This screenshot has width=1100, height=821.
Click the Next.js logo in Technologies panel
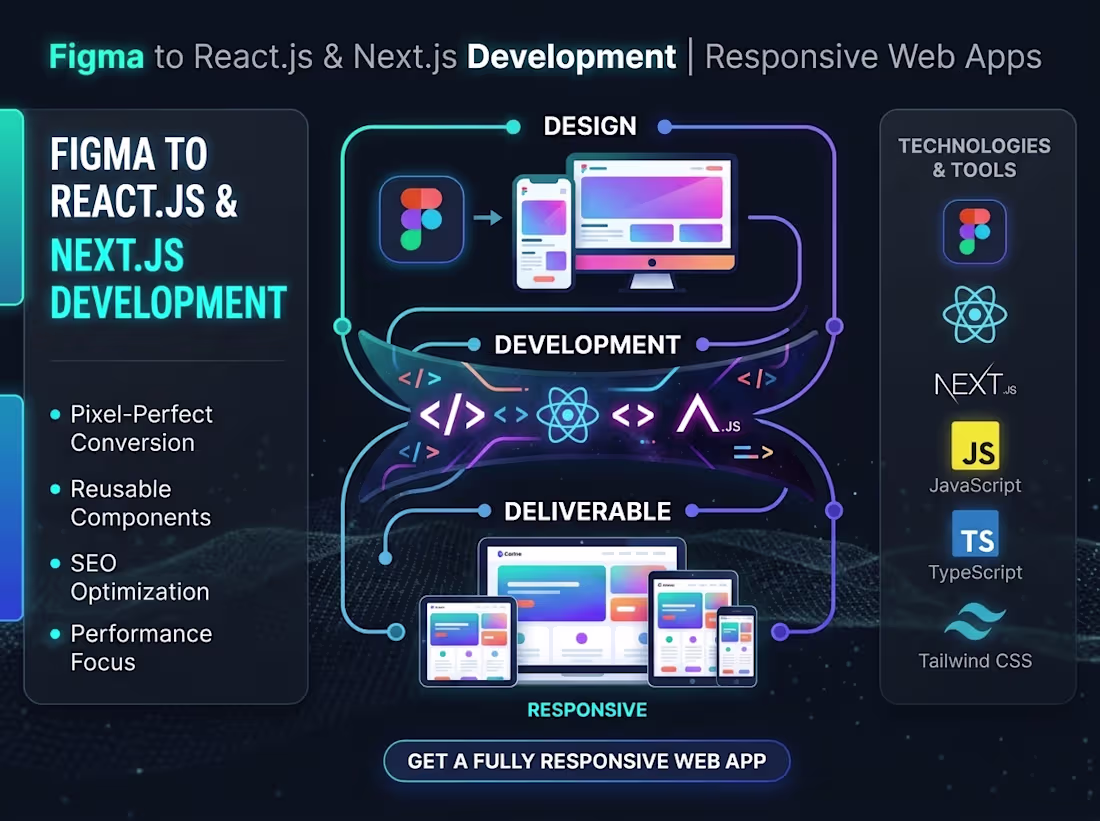975,383
